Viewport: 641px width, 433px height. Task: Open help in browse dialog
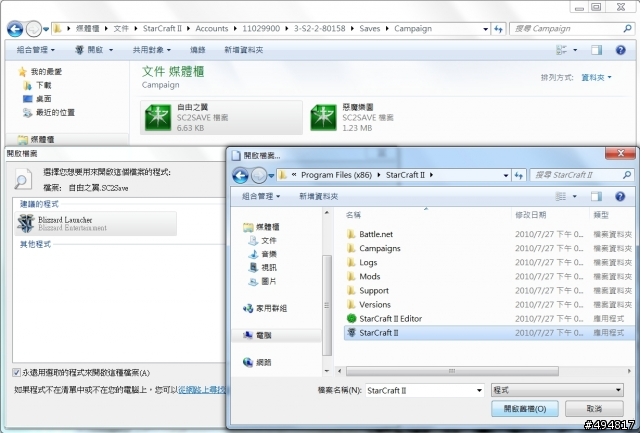tap(620, 197)
